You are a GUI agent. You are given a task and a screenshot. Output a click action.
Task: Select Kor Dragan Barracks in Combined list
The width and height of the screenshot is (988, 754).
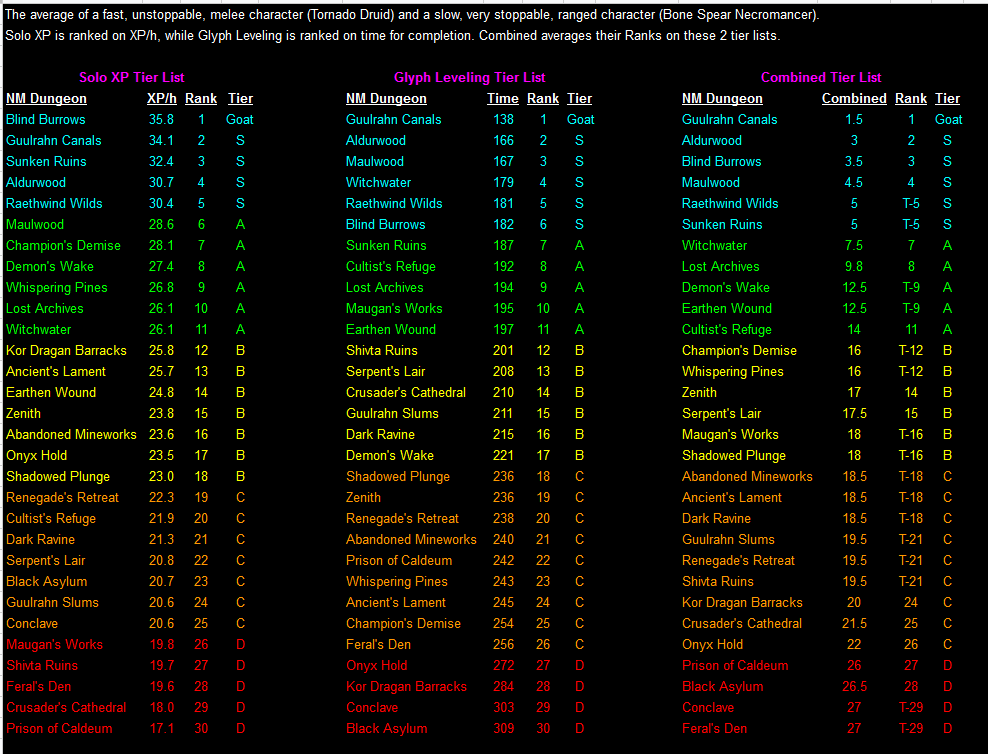(x=742, y=602)
